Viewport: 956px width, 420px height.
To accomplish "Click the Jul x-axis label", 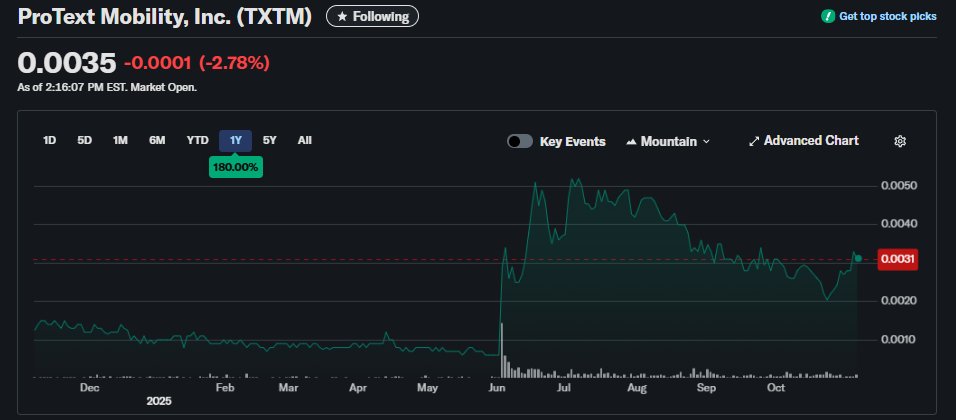I will click(564, 388).
